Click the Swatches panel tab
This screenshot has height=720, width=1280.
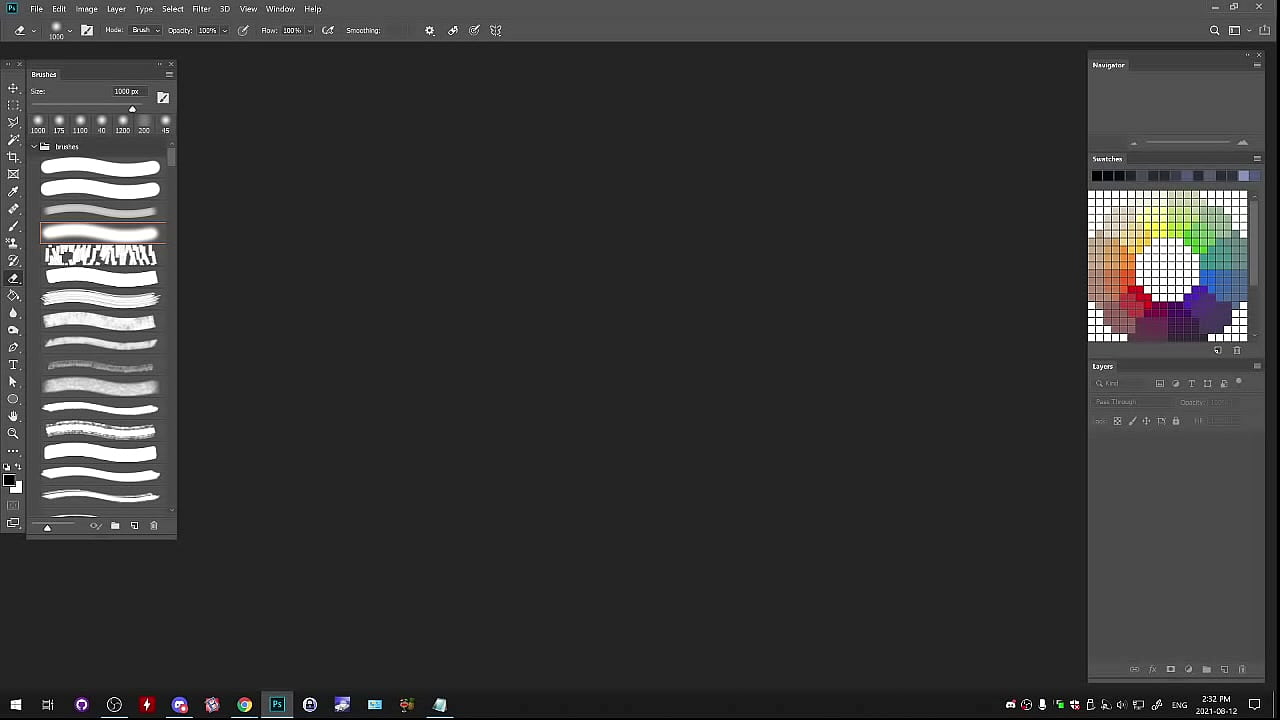point(1107,159)
